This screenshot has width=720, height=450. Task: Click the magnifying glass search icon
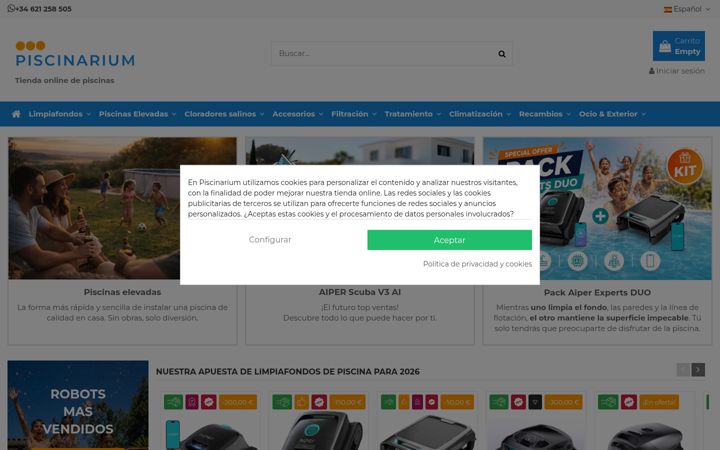coord(502,54)
